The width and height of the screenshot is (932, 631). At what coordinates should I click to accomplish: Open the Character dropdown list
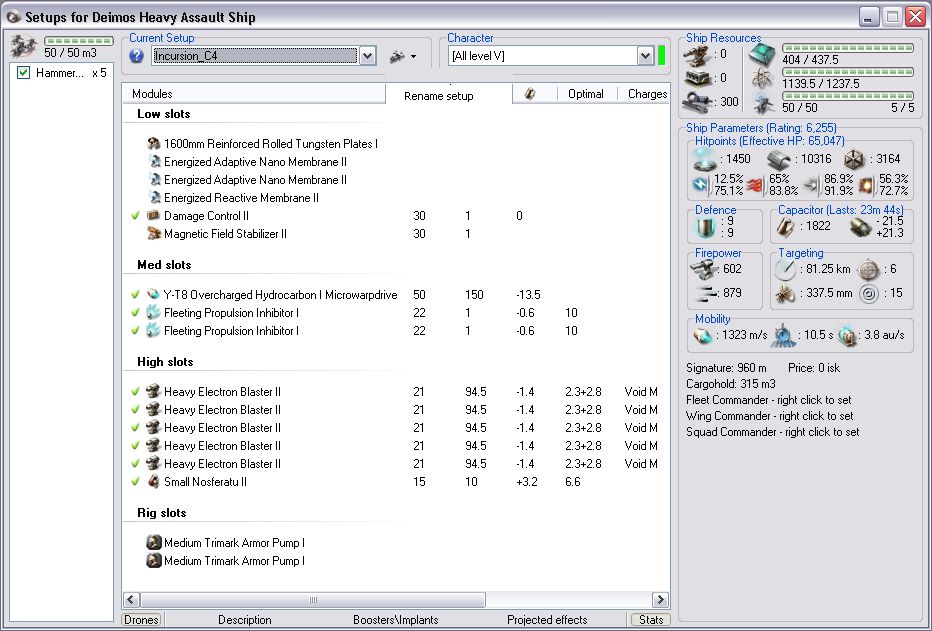pos(645,56)
